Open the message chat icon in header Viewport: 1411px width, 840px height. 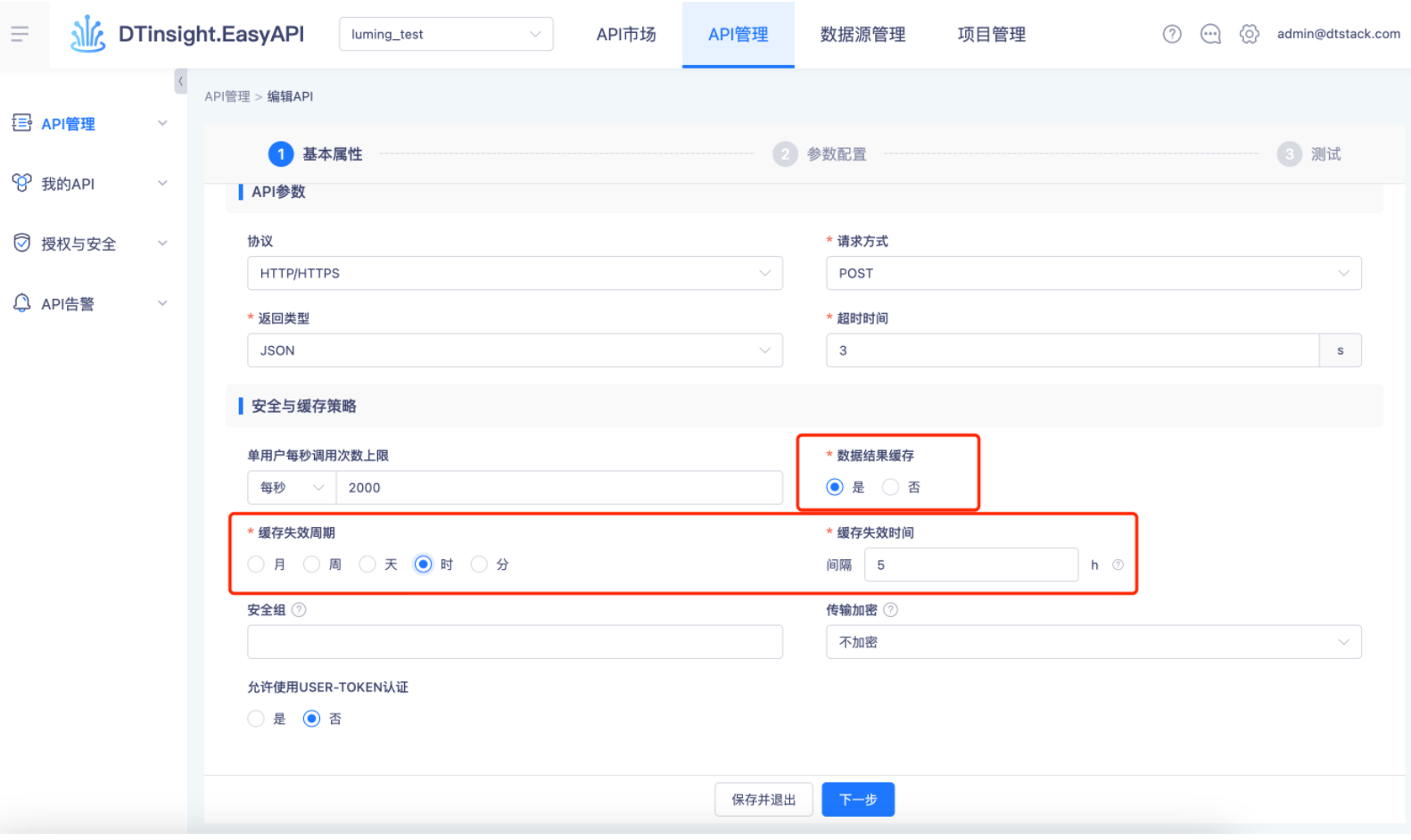pyautogui.click(x=1210, y=34)
